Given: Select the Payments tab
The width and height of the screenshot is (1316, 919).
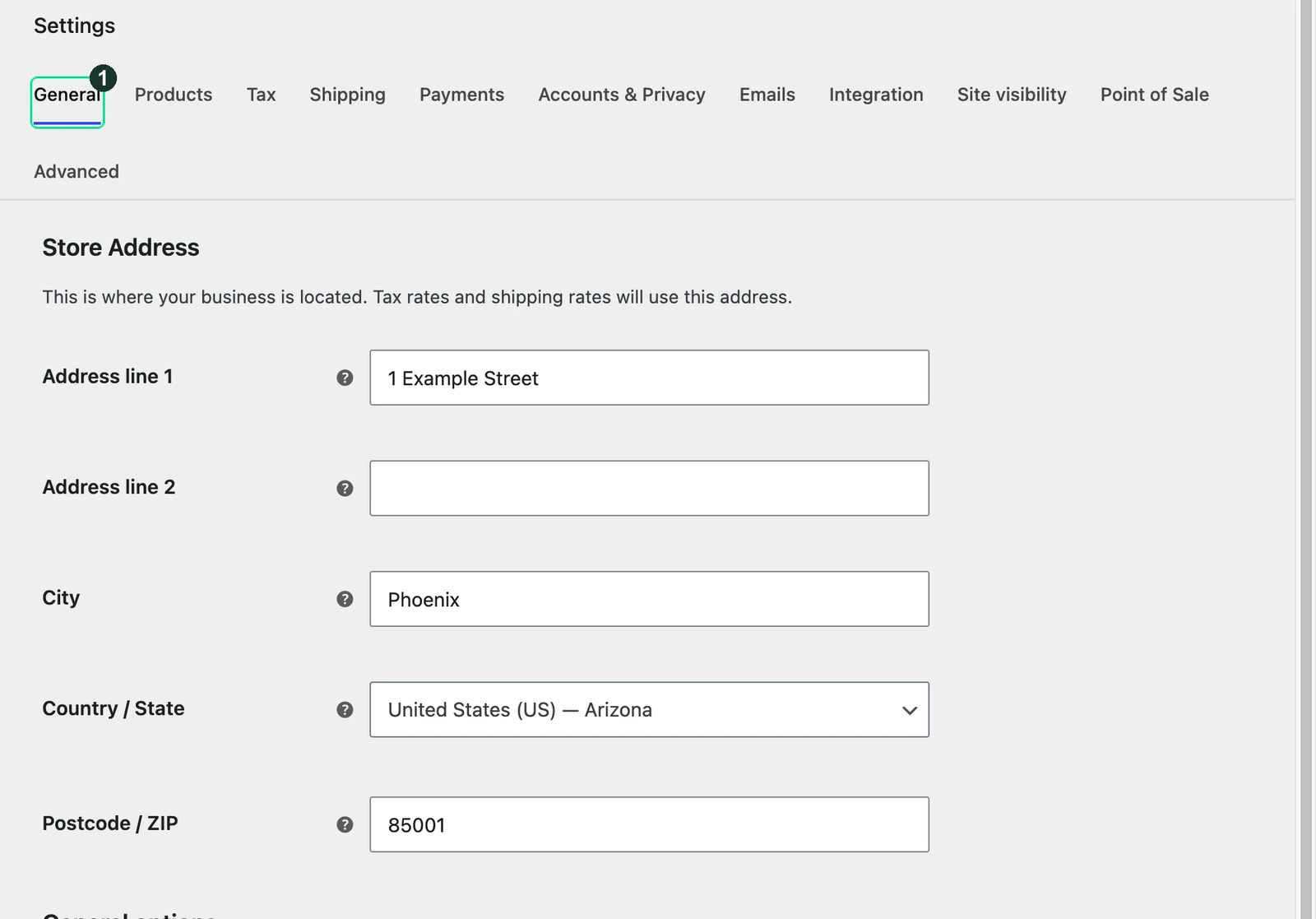Looking at the screenshot, I should click(461, 95).
